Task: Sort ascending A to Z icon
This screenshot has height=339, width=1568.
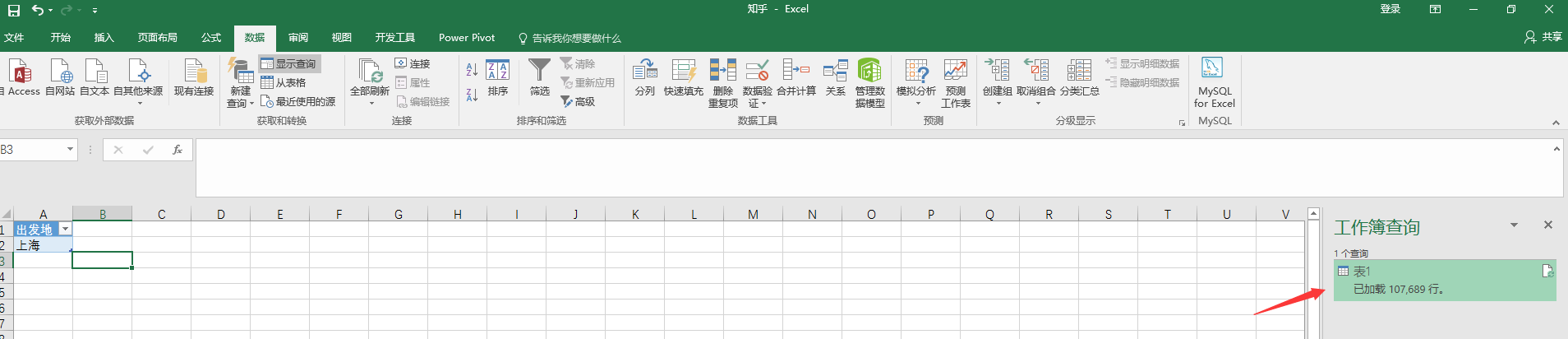Action: pyautogui.click(x=472, y=70)
